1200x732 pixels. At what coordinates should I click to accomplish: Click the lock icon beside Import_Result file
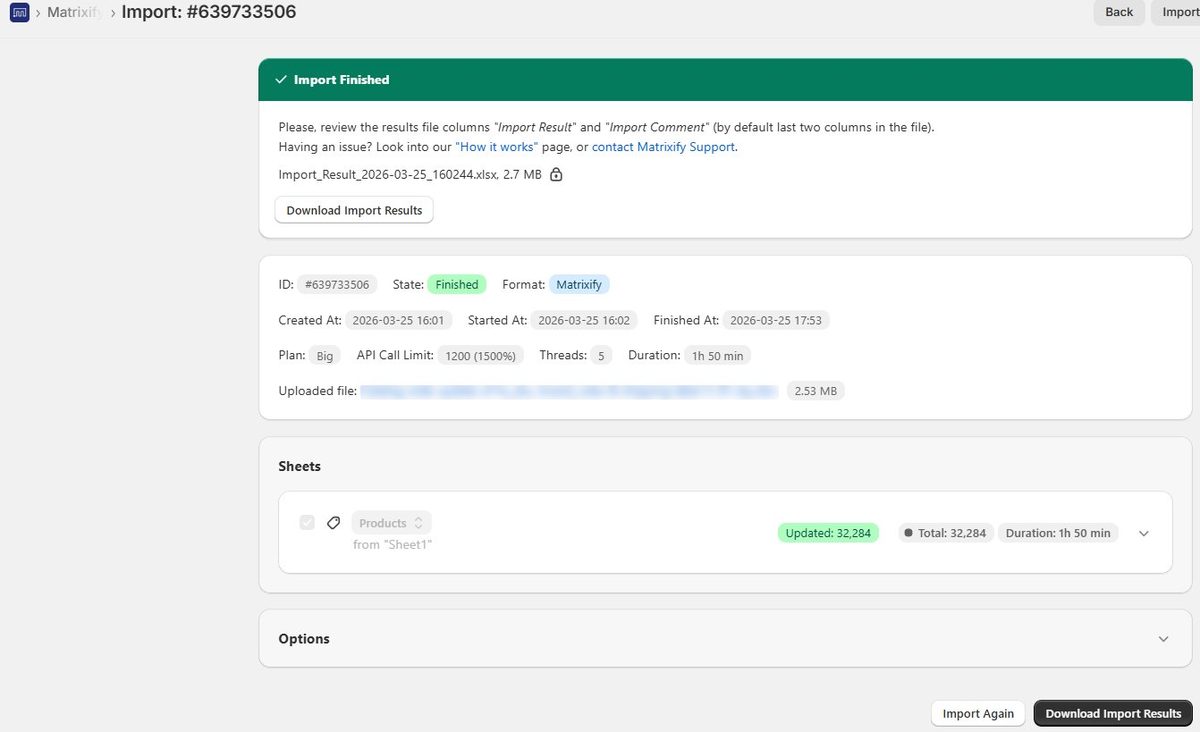[x=556, y=175]
